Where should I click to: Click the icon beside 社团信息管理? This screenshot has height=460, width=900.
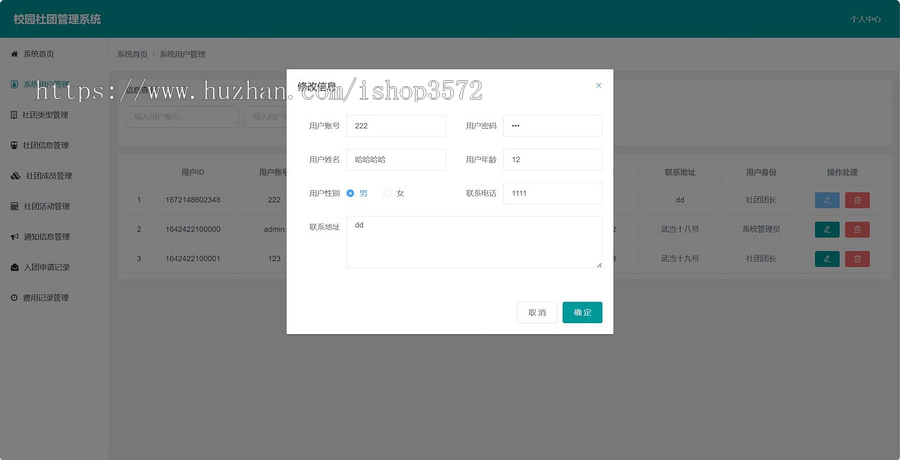click(14, 145)
